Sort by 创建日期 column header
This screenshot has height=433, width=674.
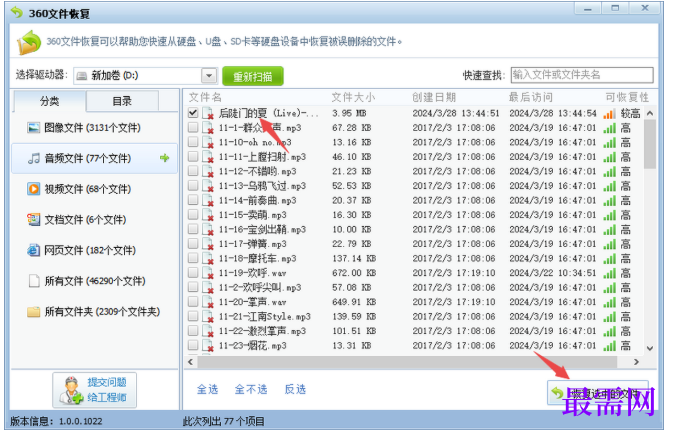pyautogui.click(x=434, y=97)
